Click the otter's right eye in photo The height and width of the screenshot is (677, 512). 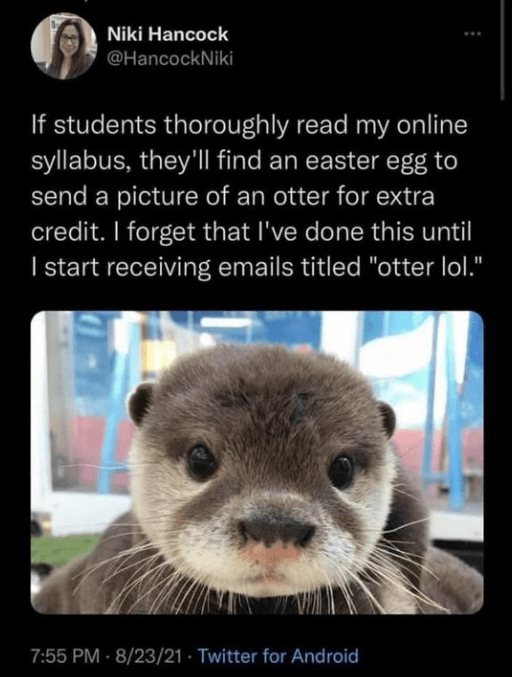(x=341, y=471)
